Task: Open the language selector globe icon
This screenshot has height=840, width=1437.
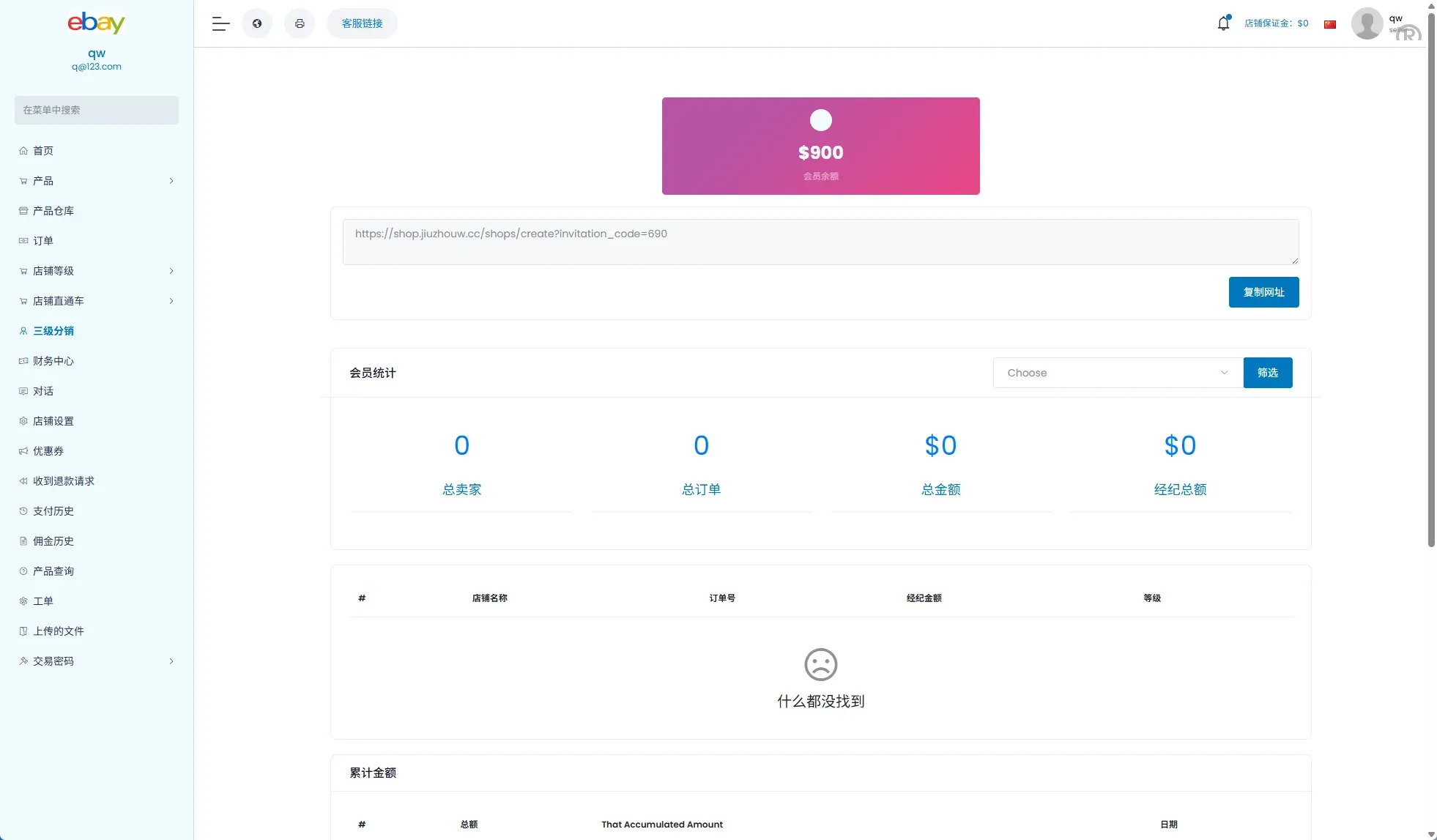Action: click(256, 23)
